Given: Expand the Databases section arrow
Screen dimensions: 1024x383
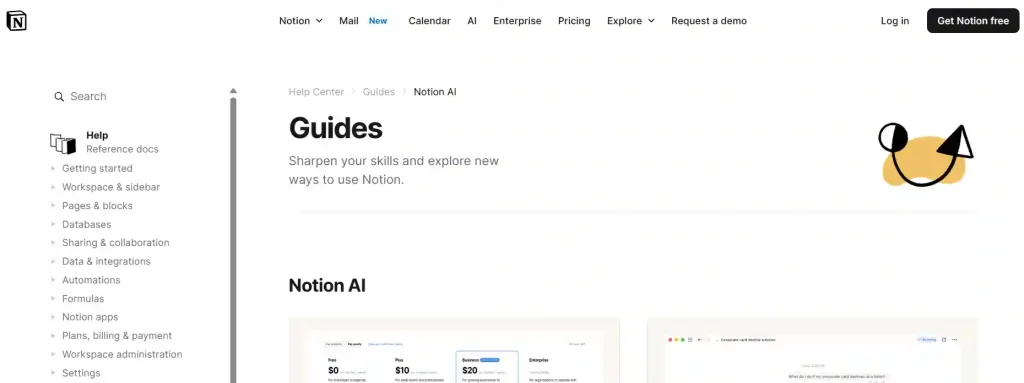Looking at the screenshot, I should click(53, 224).
